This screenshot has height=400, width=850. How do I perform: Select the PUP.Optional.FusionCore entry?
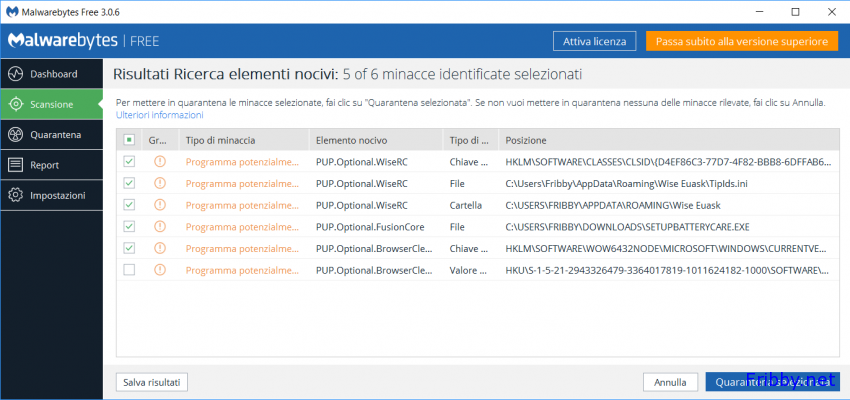370,227
